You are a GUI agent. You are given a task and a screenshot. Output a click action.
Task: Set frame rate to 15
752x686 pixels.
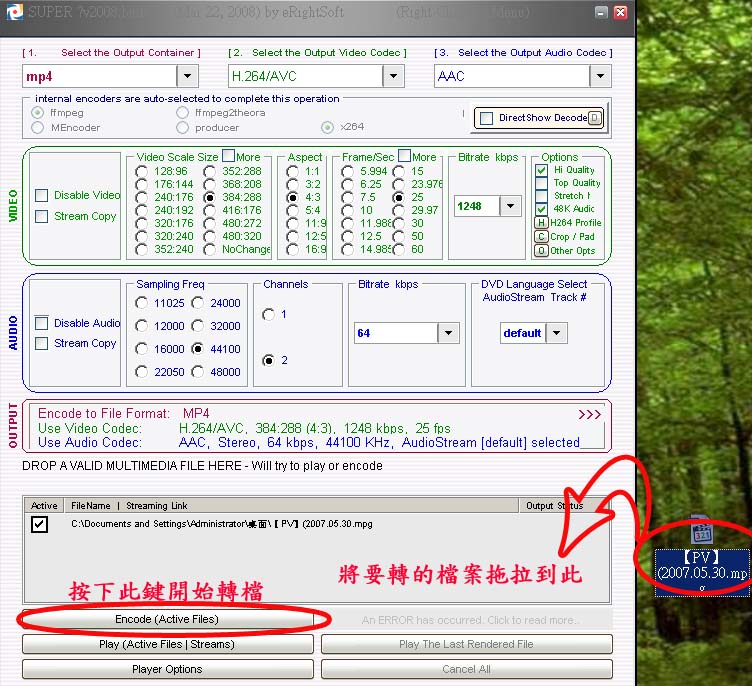399,171
